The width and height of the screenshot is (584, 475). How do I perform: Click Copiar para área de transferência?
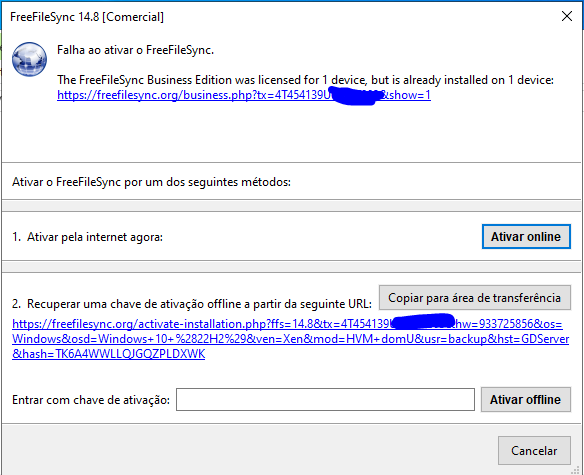474,298
